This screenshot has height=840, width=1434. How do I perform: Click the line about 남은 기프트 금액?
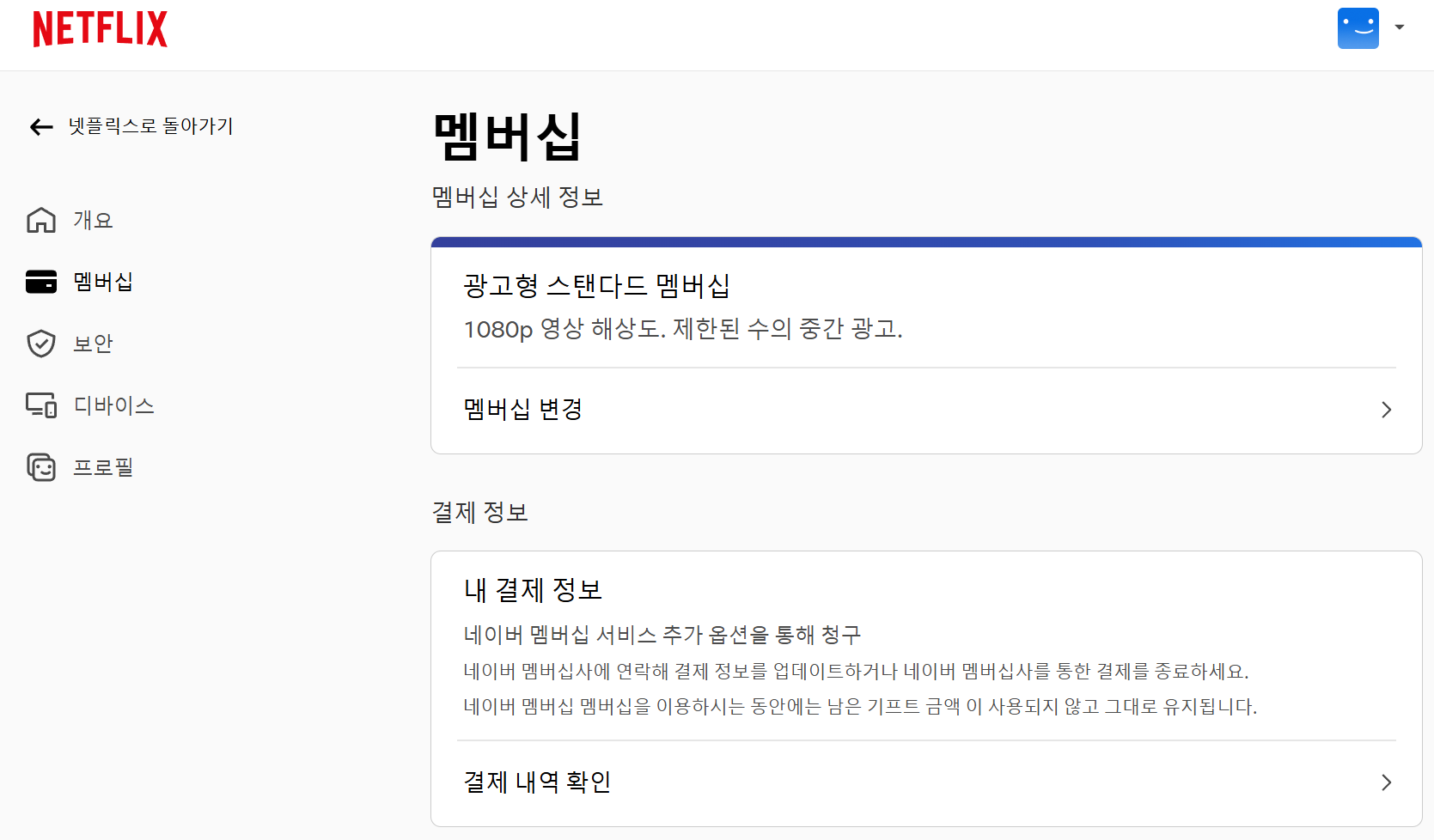860,707
